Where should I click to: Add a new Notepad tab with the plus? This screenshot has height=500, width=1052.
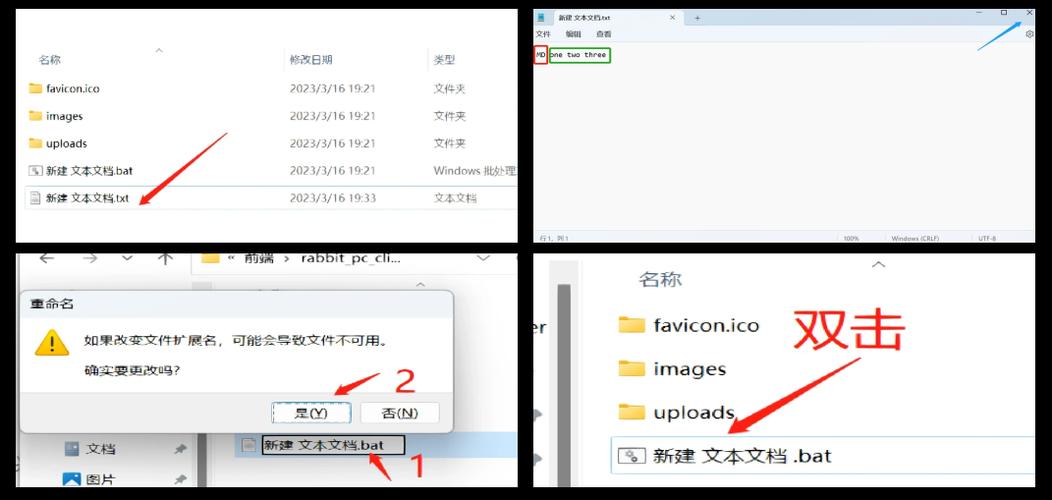tap(697, 17)
